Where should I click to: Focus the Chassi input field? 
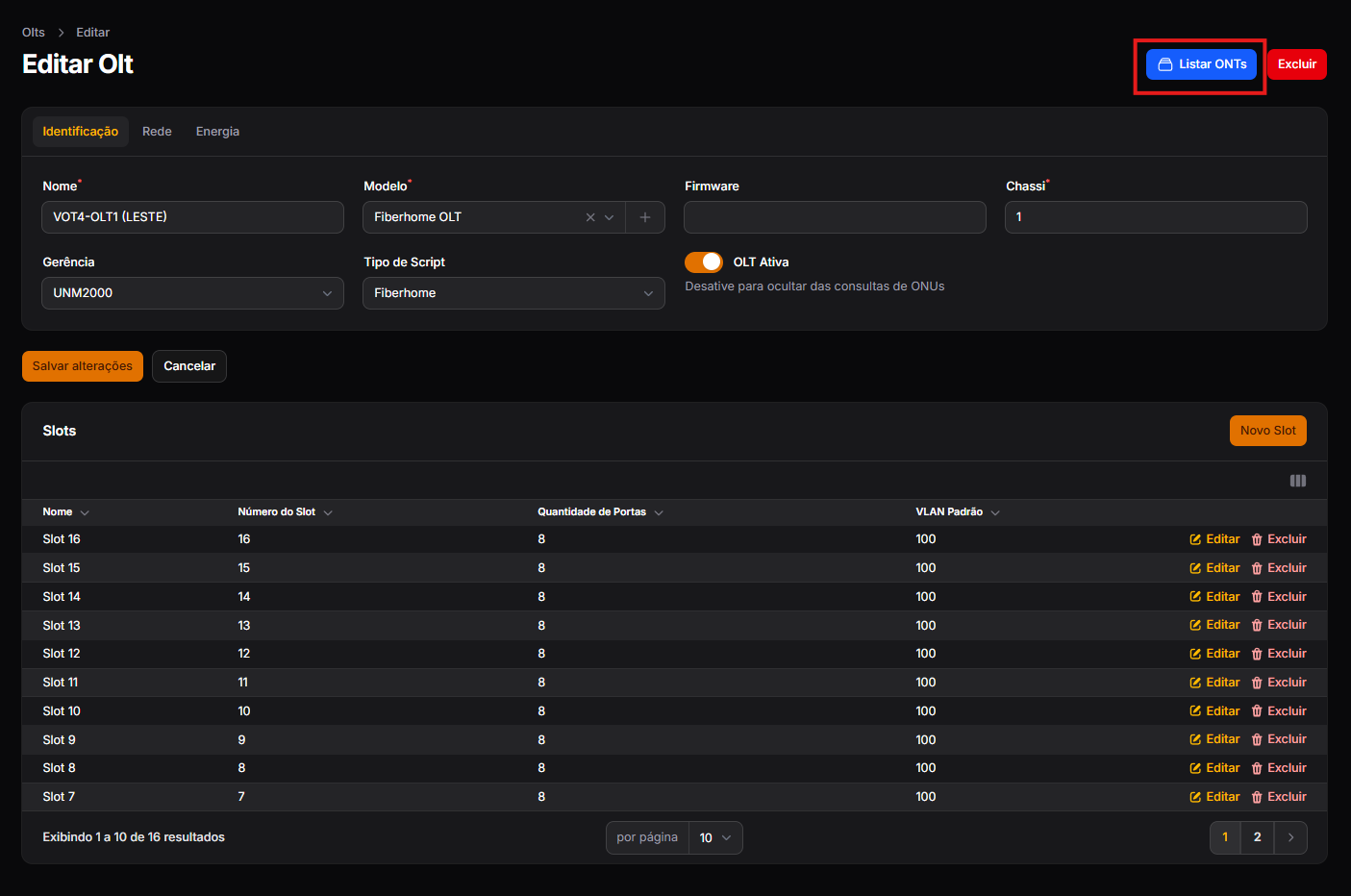[1156, 217]
